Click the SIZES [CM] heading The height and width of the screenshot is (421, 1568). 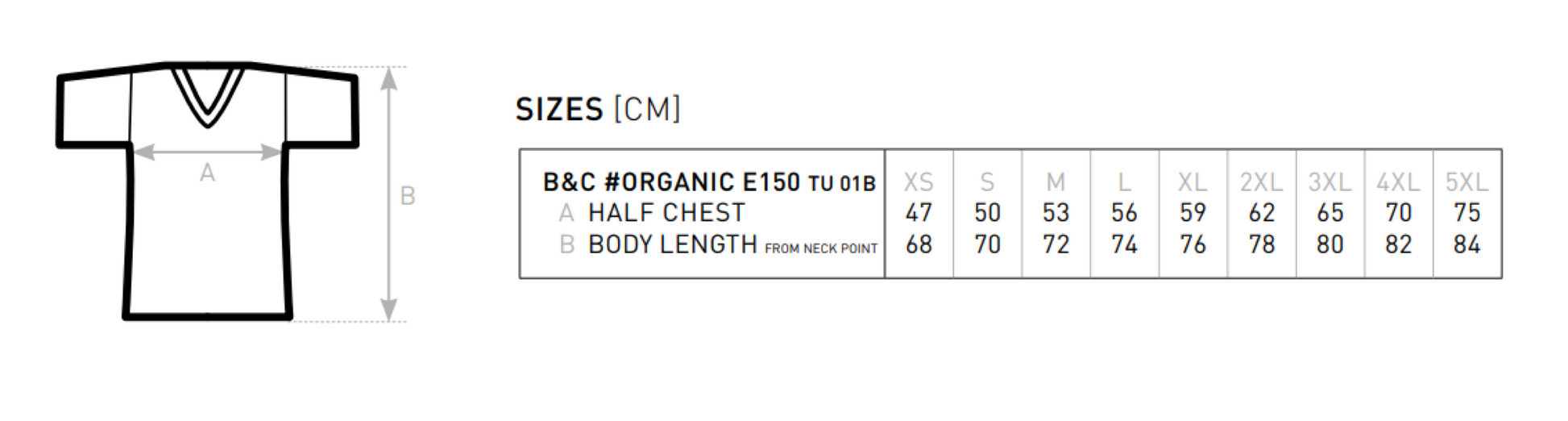598,109
